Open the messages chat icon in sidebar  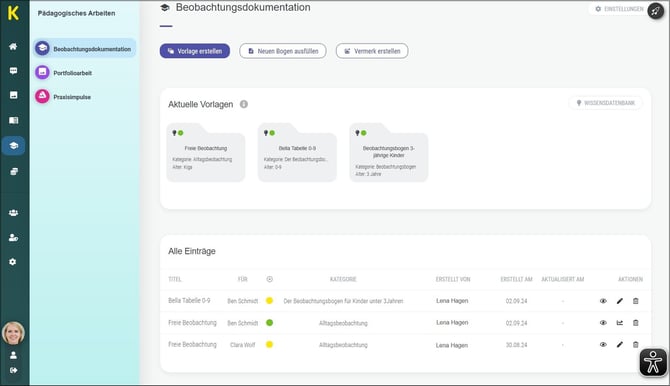tap(13, 71)
